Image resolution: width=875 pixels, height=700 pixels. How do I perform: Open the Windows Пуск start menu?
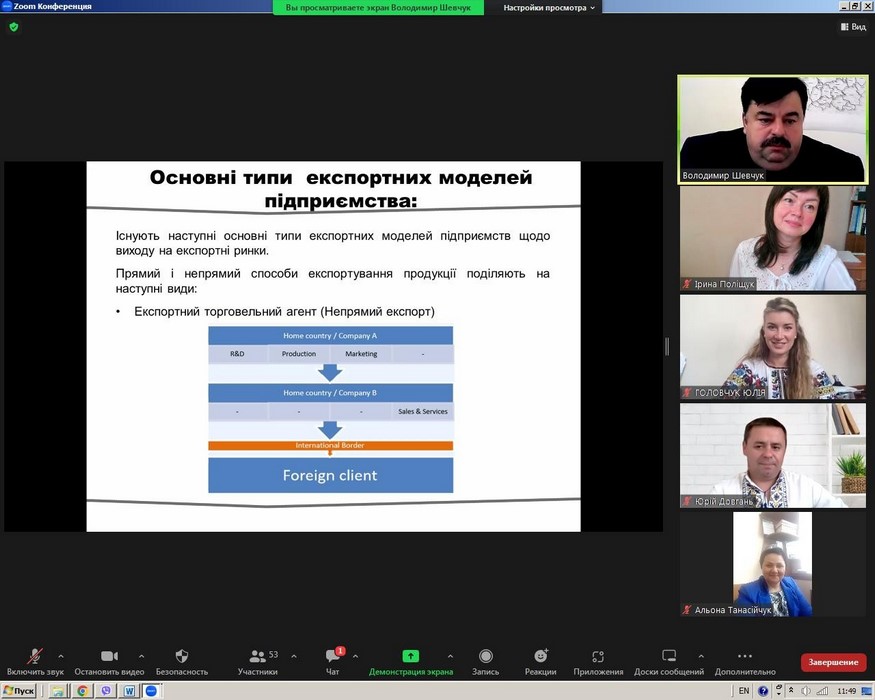[x=20, y=691]
